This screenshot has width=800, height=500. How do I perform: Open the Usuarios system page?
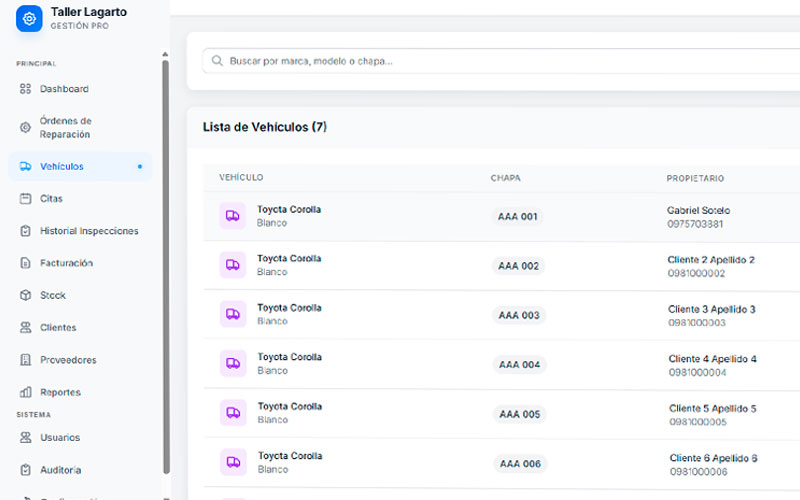point(60,438)
